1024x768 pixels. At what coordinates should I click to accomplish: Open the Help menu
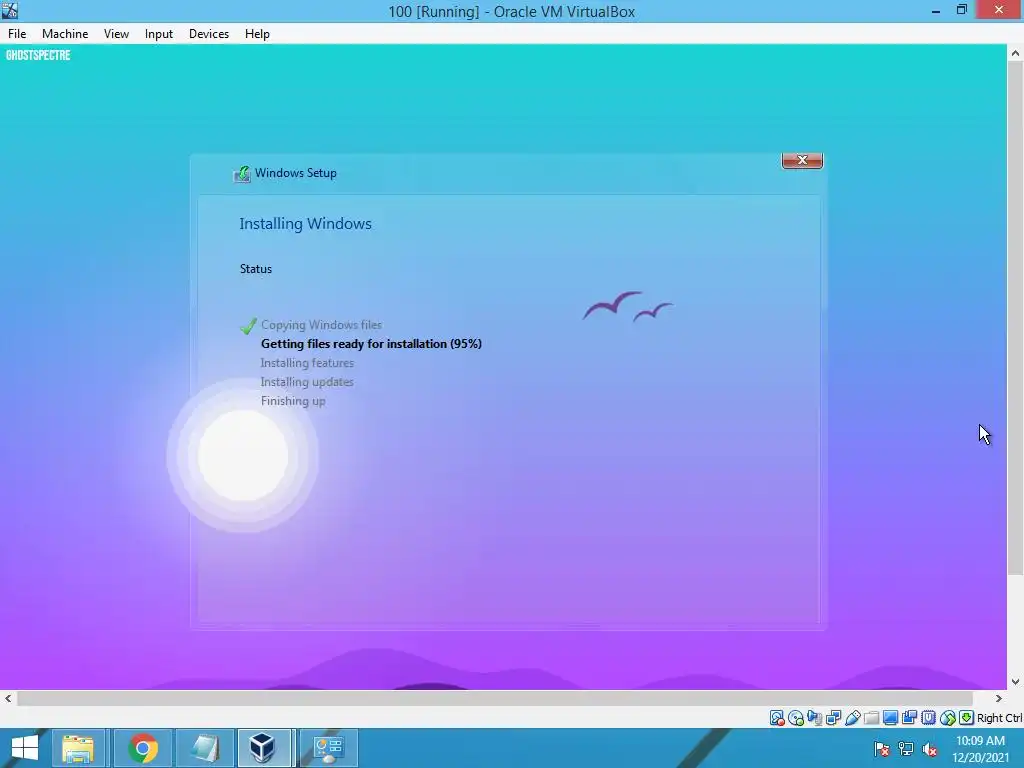point(257,34)
